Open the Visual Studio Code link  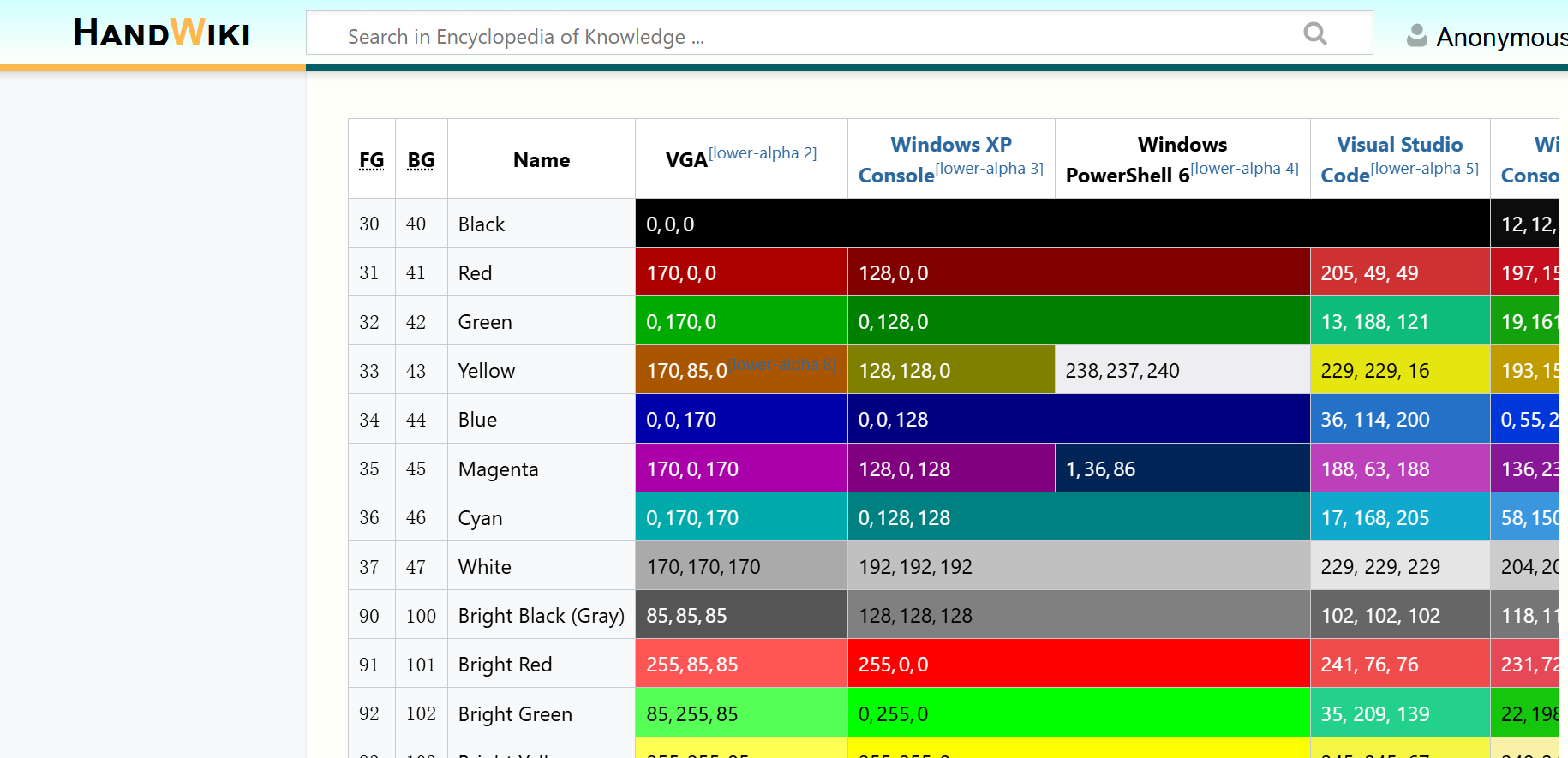[1391, 159]
